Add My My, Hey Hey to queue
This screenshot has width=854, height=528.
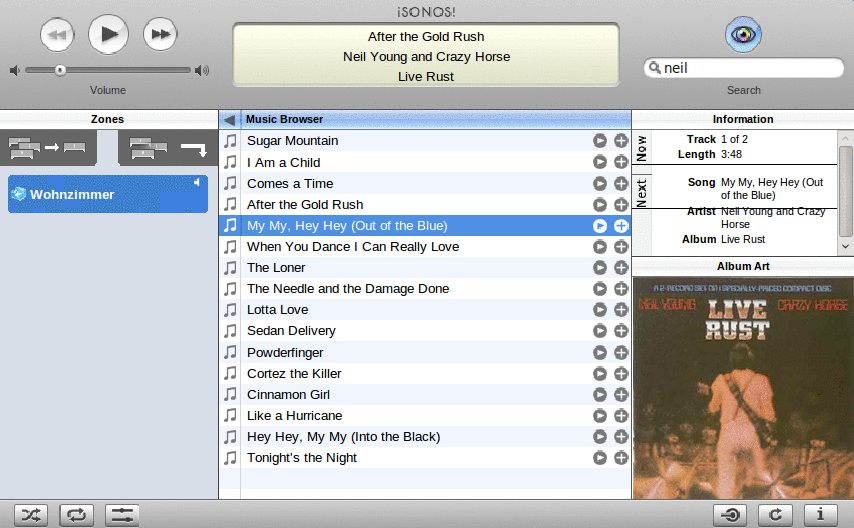point(621,226)
